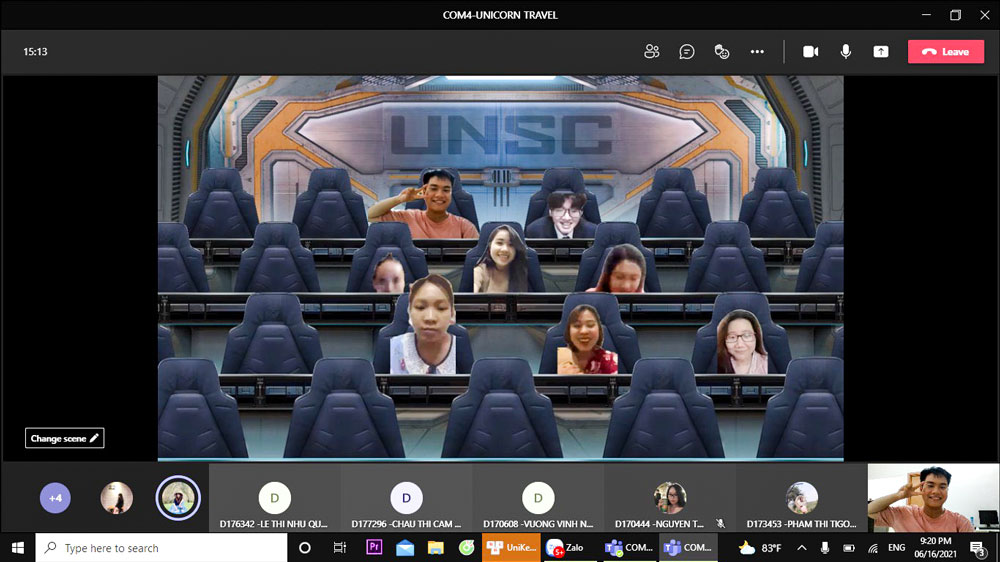Switch to the first Teams COM... window
The height and width of the screenshot is (562, 1000).
(x=629, y=548)
